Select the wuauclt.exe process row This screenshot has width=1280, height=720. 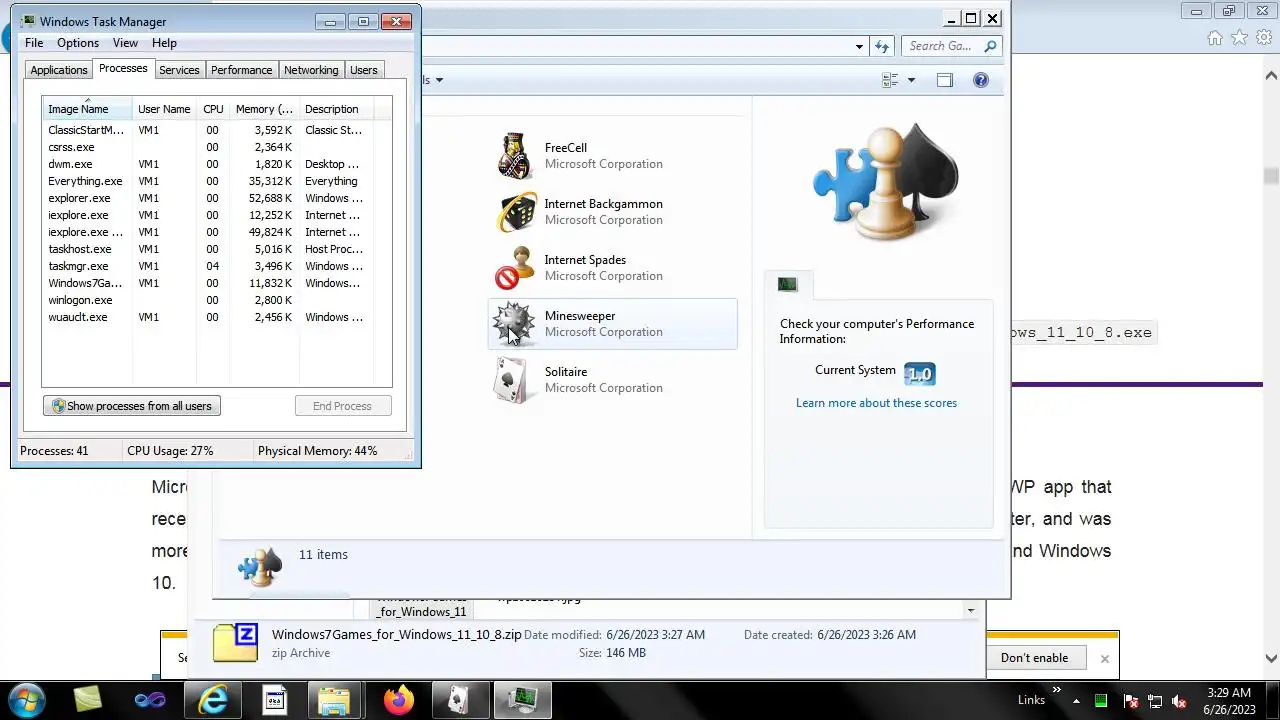click(216, 317)
